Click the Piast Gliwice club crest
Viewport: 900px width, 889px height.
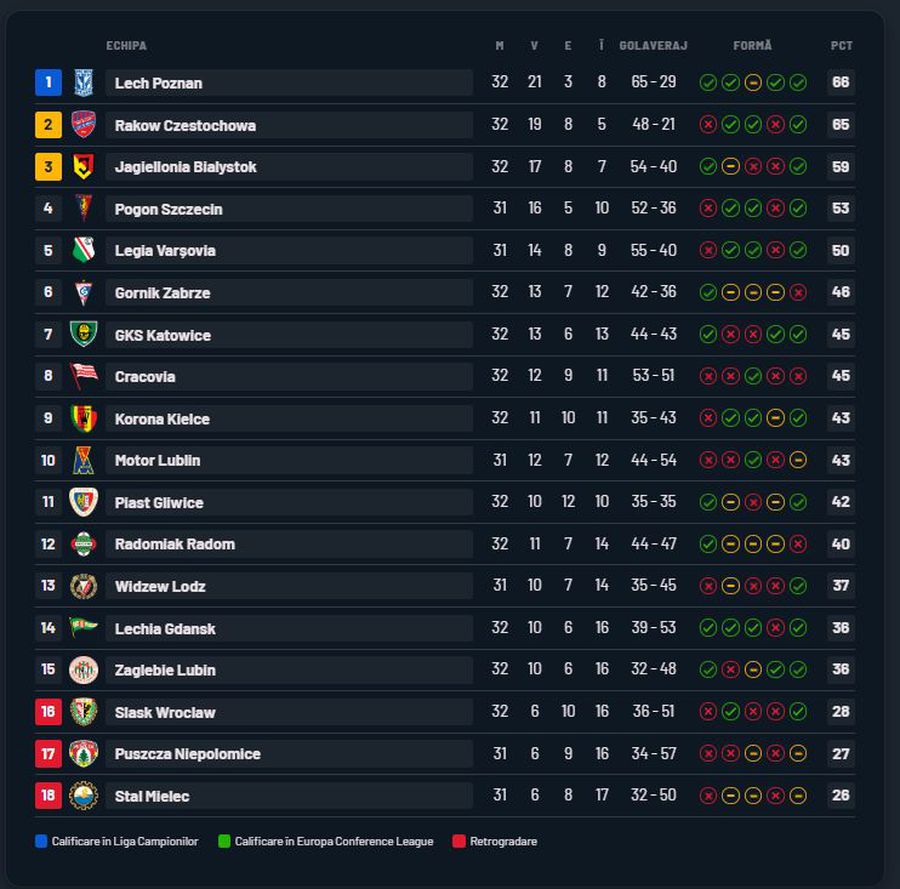[x=83, y=502]
